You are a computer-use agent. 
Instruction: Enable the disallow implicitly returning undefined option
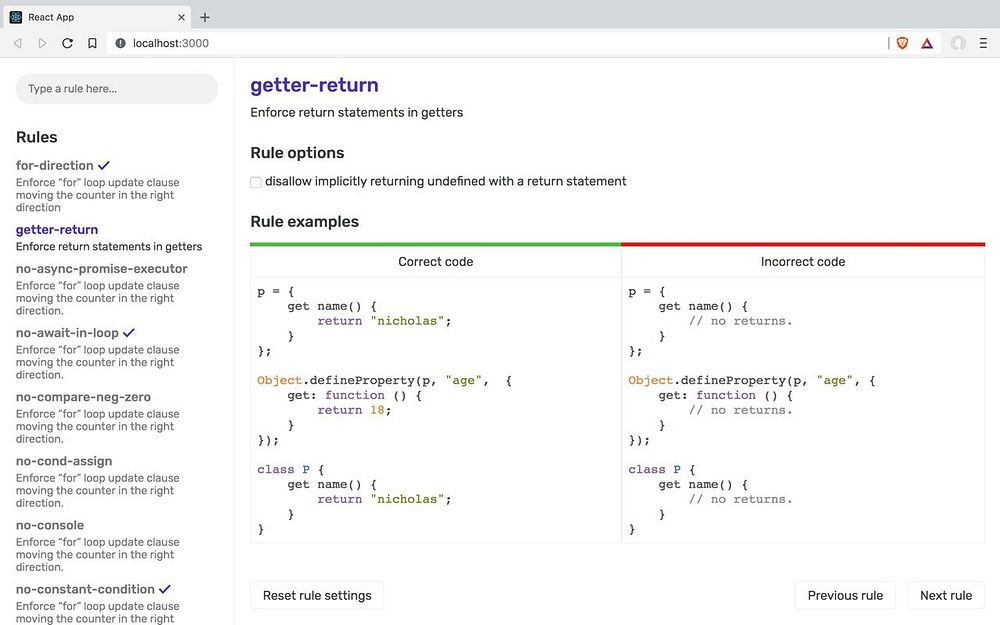(256, 182)
